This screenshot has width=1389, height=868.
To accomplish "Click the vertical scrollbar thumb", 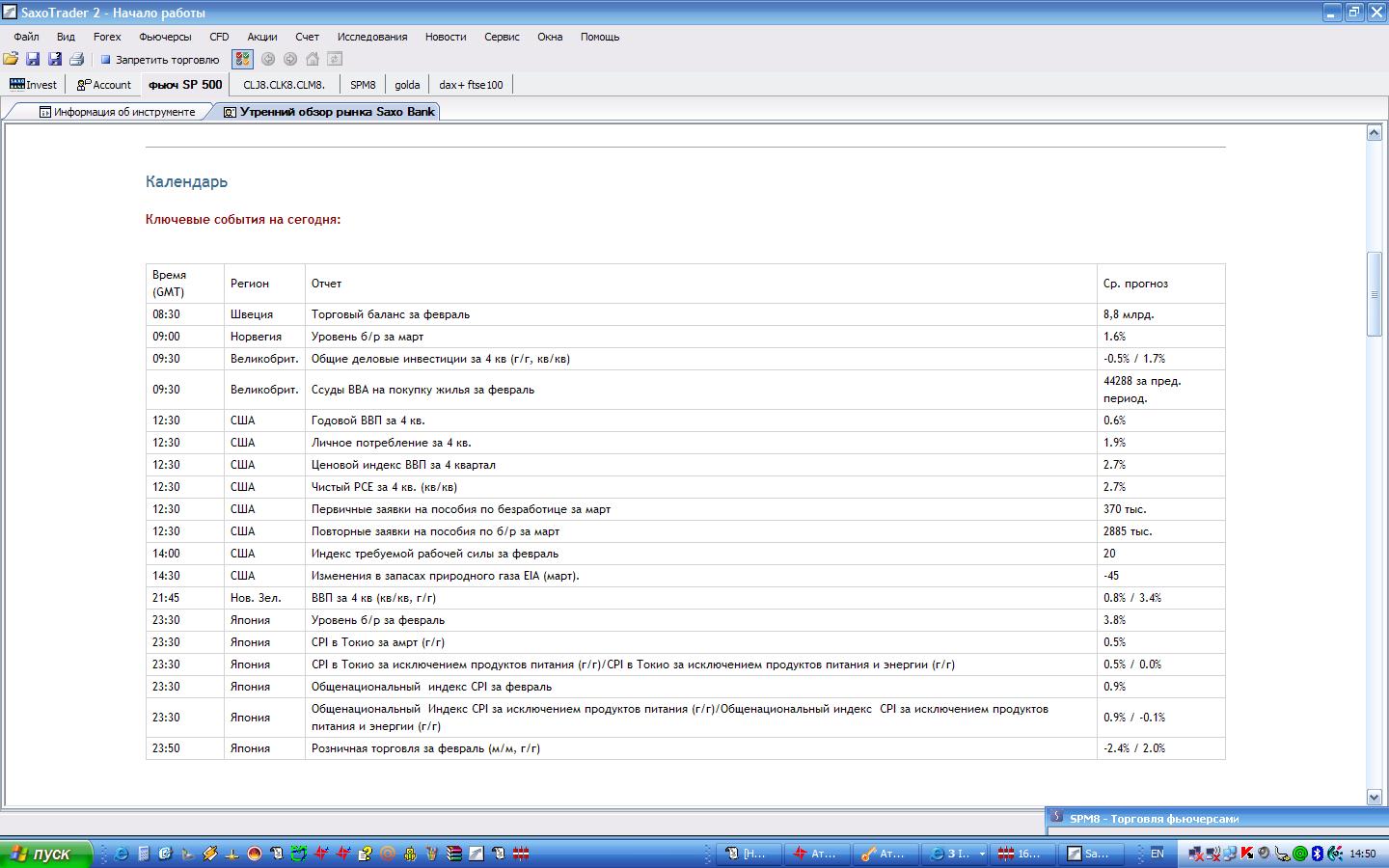I will click(1375, 294).
